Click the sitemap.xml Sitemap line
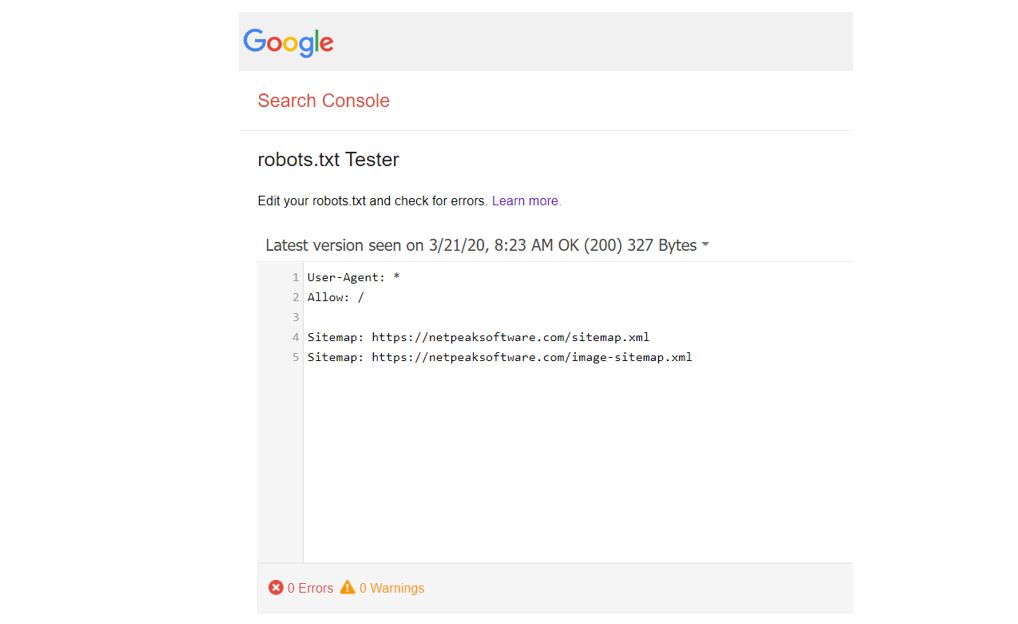Viewport: 1018px width, 624px height. (x=478, y=337)
